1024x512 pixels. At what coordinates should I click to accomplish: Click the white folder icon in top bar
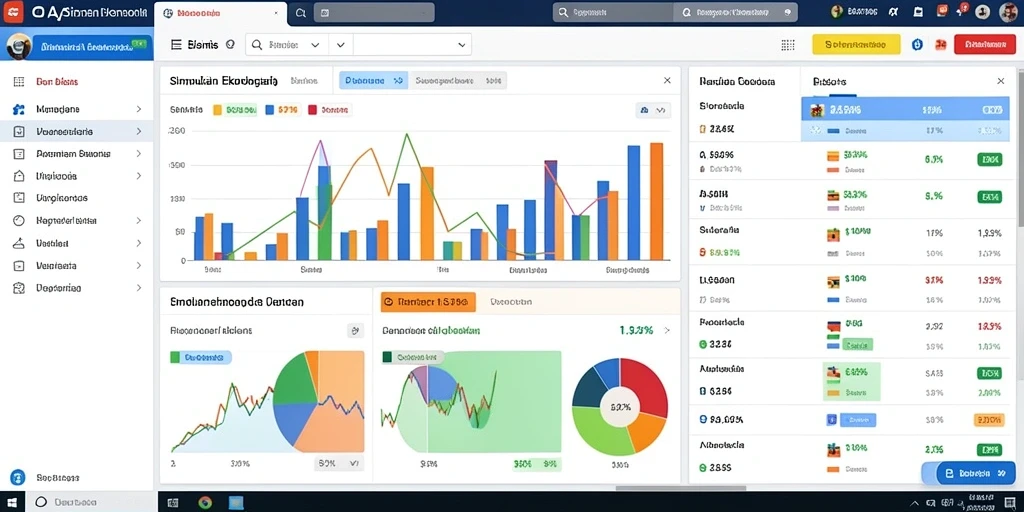[x=918, y=11]
